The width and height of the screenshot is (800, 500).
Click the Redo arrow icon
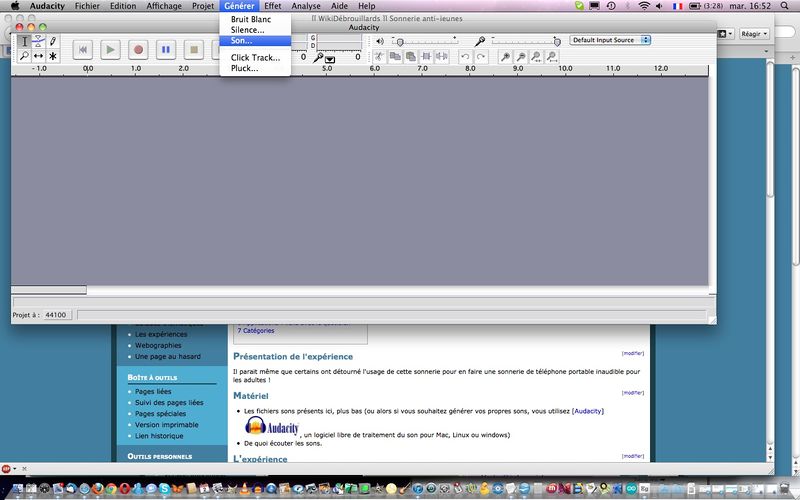(481, 57)
